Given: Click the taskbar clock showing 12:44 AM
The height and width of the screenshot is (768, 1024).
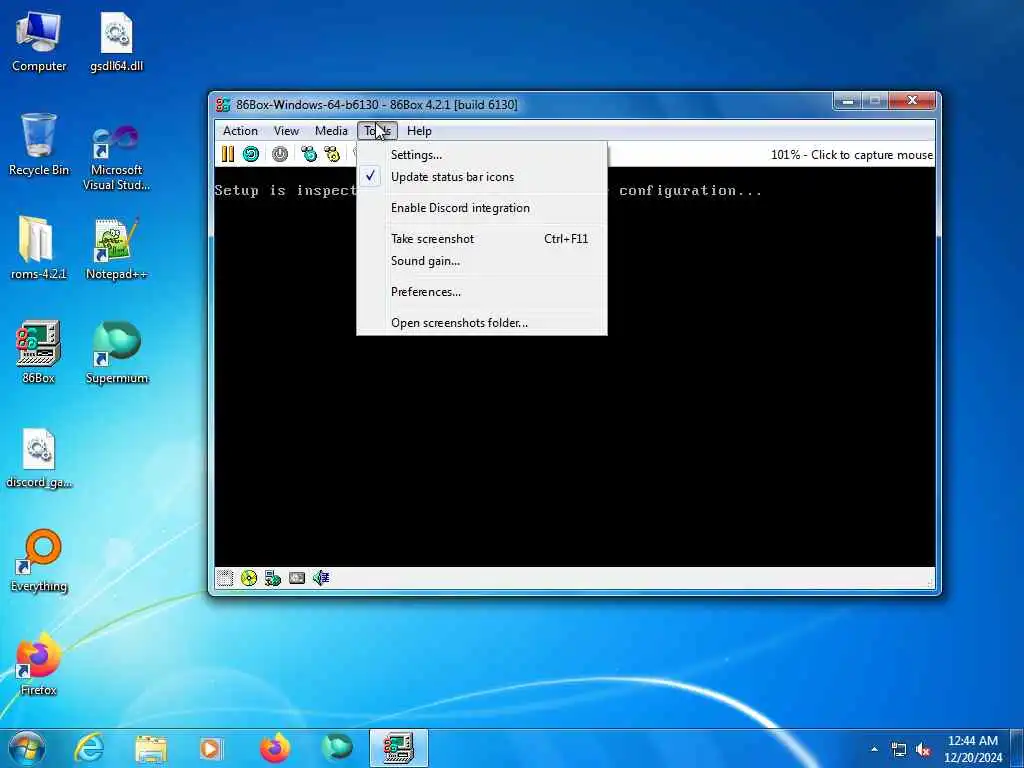Looking at the screenshot, I should coord(972,749).
